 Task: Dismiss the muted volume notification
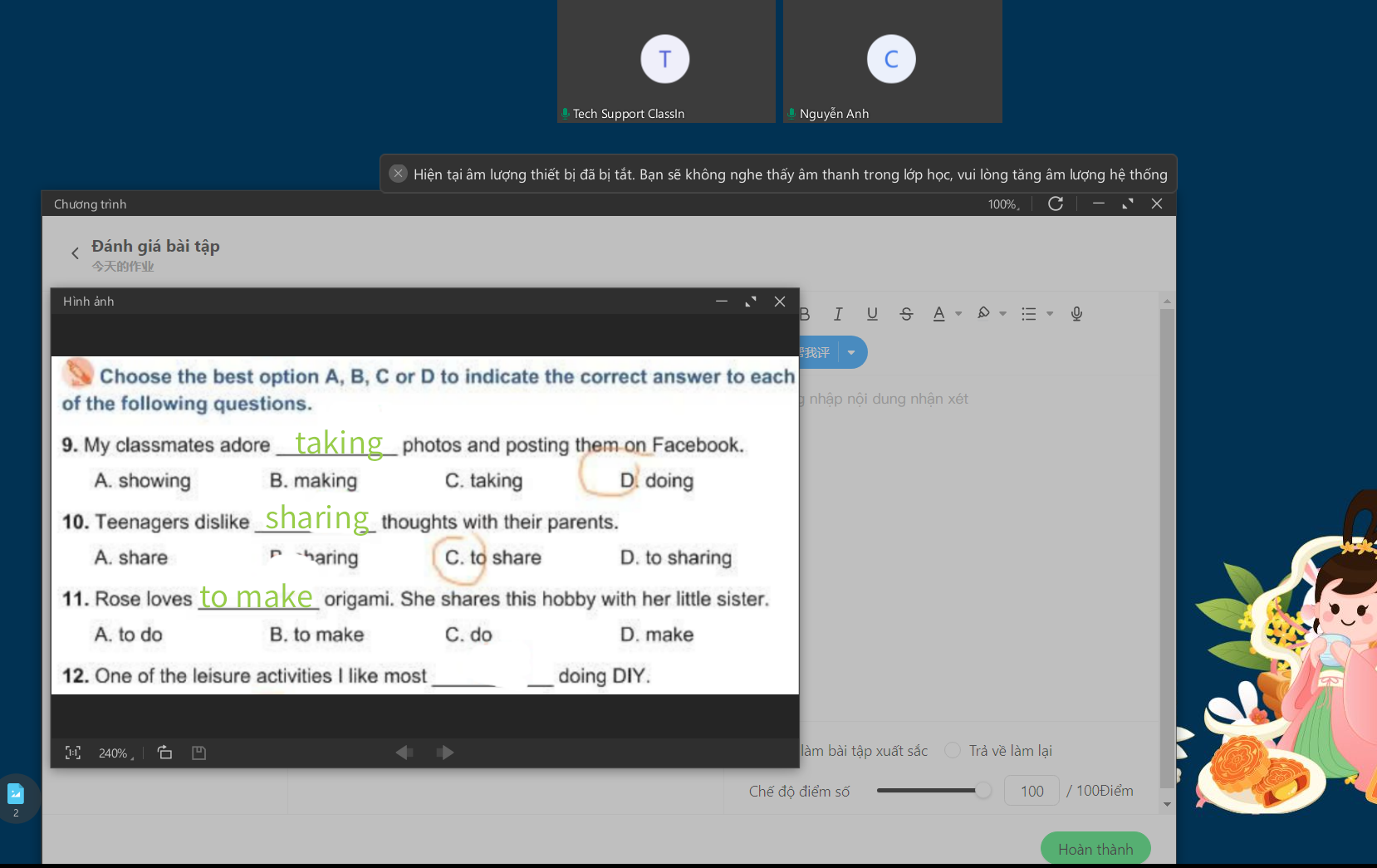pyautogui.click(x=399, y=174)
